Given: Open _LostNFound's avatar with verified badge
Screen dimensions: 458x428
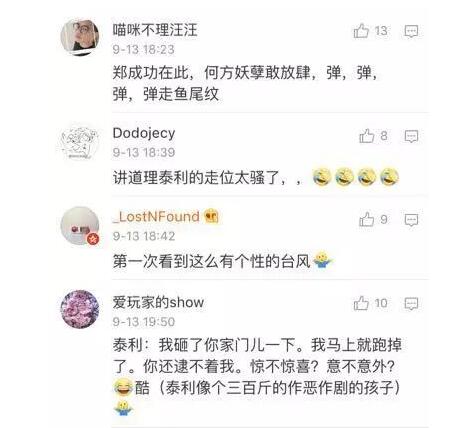Looking at the screenshot, I should [x=80, y=226].
